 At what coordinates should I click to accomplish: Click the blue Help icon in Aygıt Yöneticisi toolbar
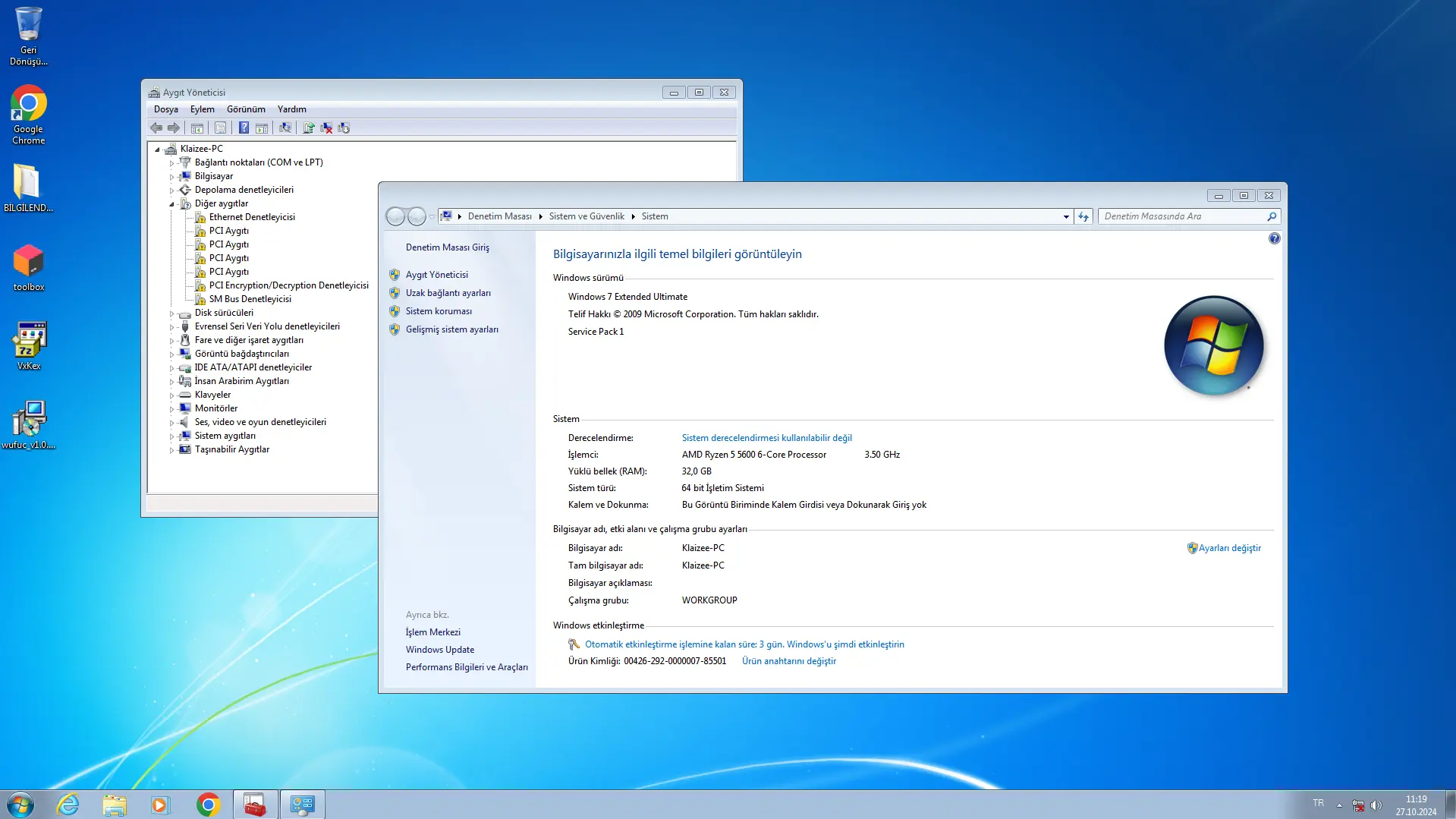pyautogui.click(x=244, y=128)
